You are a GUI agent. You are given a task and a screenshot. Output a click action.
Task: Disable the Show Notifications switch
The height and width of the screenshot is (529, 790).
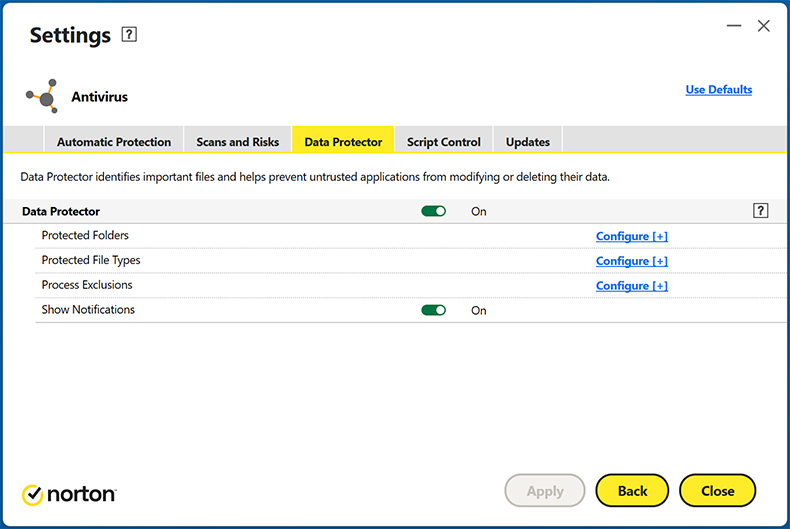433,310
